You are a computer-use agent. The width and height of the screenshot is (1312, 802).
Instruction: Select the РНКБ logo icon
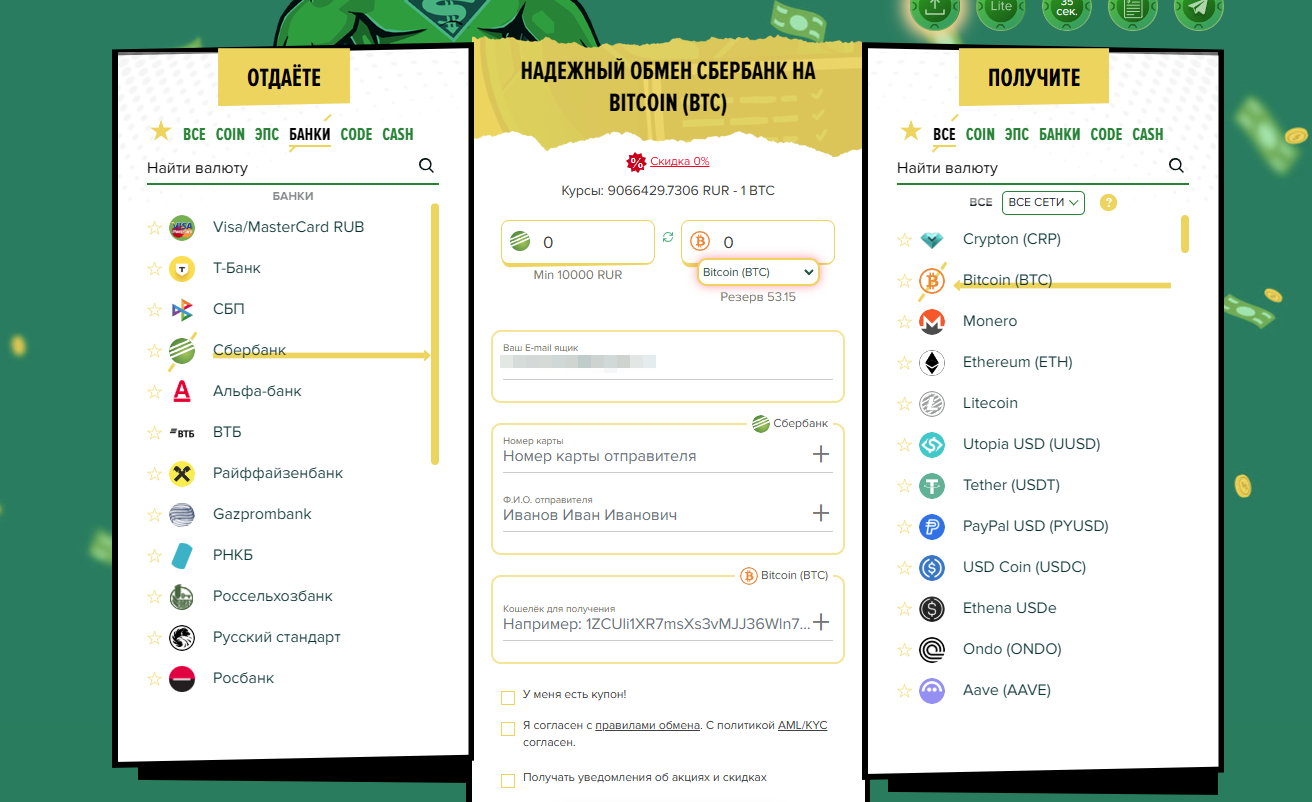(182, 556)
